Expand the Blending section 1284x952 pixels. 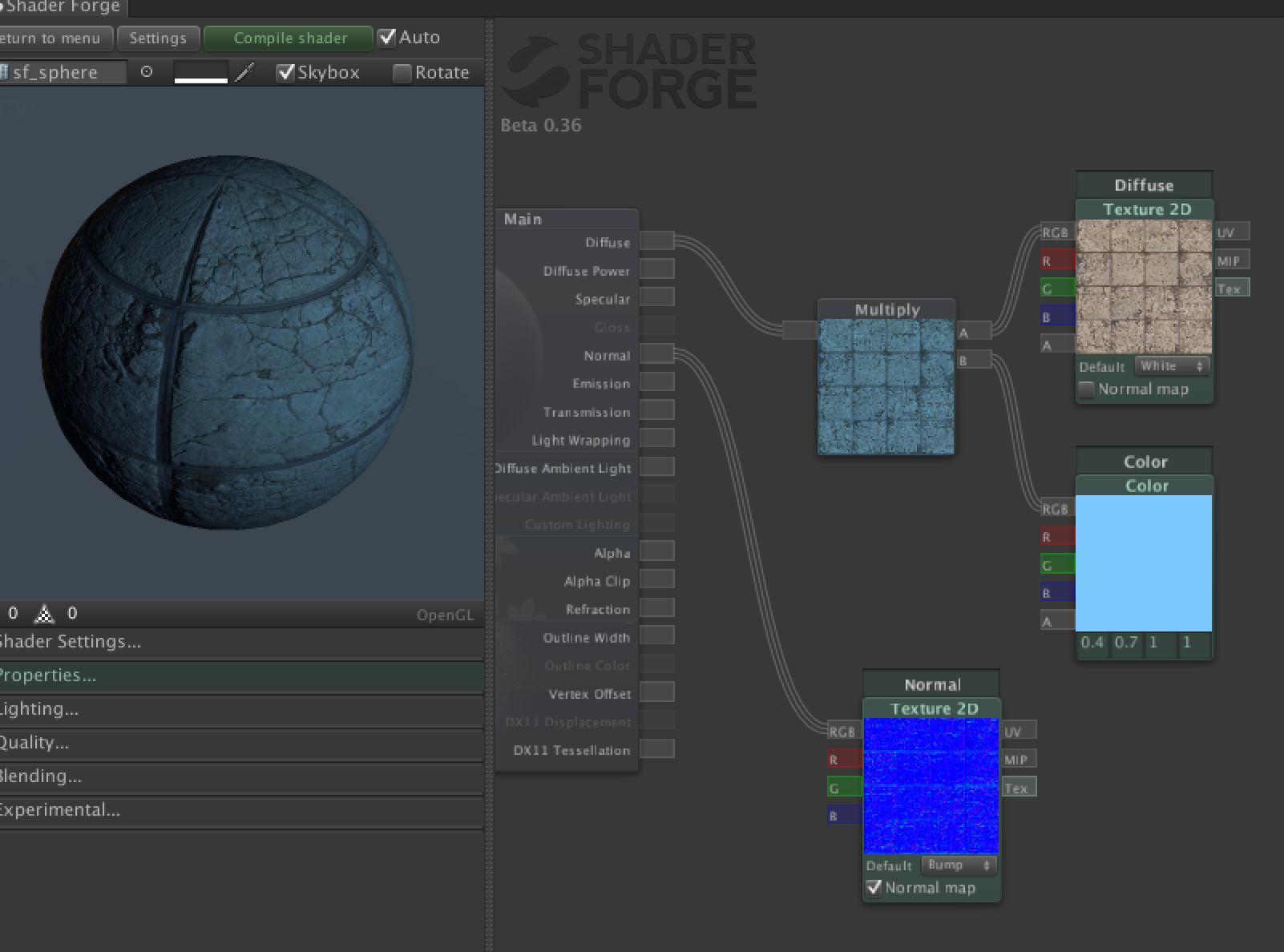tap(240, 777)
